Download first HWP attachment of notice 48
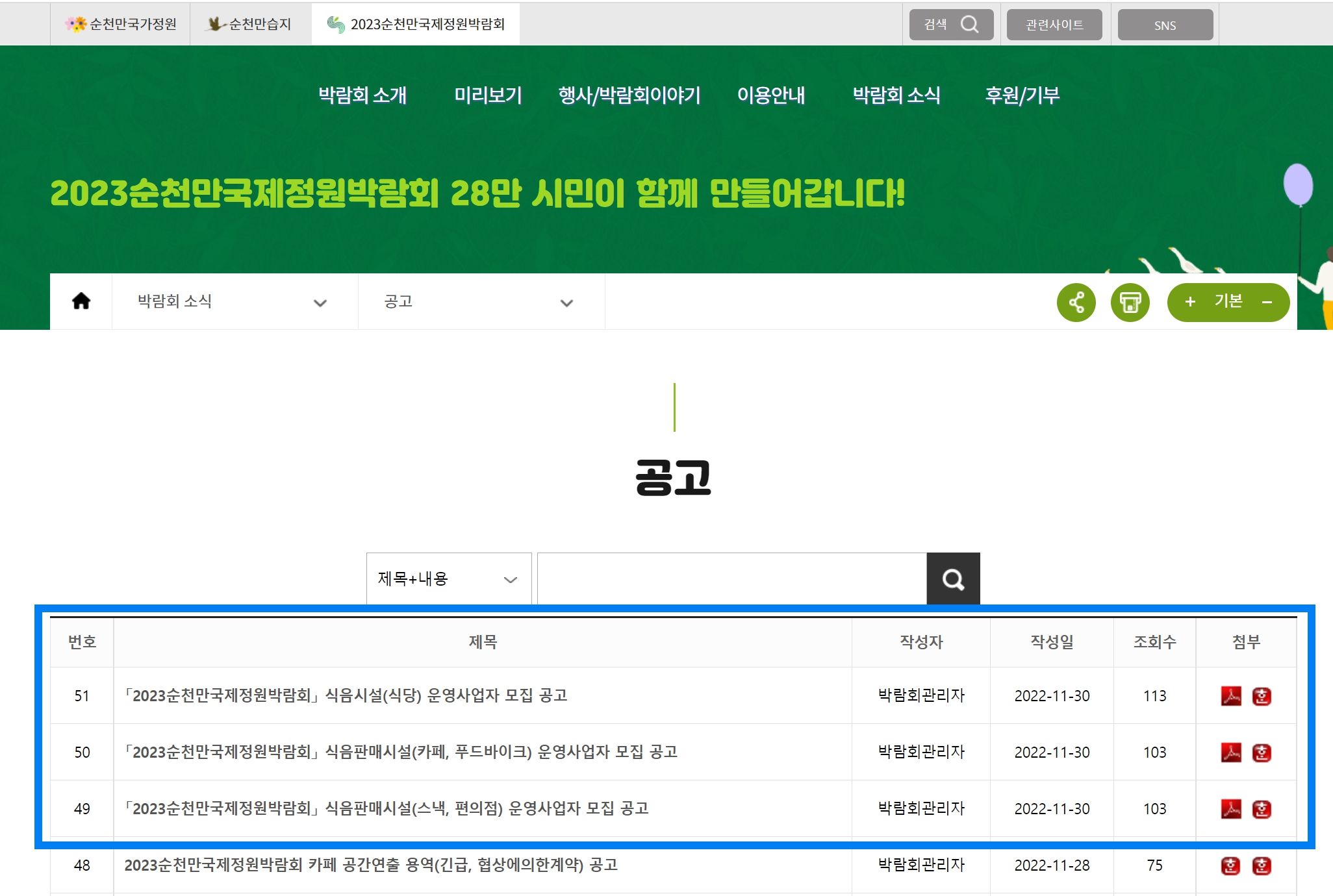The width and height of the screenshot is (1333, 896). 1231,865
